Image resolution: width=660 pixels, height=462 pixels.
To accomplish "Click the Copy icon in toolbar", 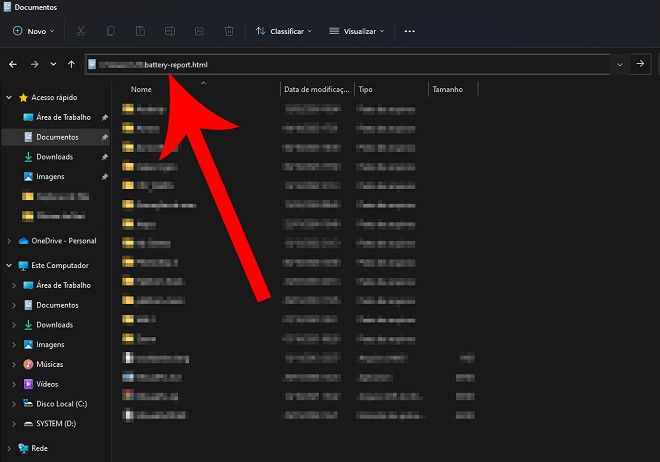I will click(x=111, y=31).
